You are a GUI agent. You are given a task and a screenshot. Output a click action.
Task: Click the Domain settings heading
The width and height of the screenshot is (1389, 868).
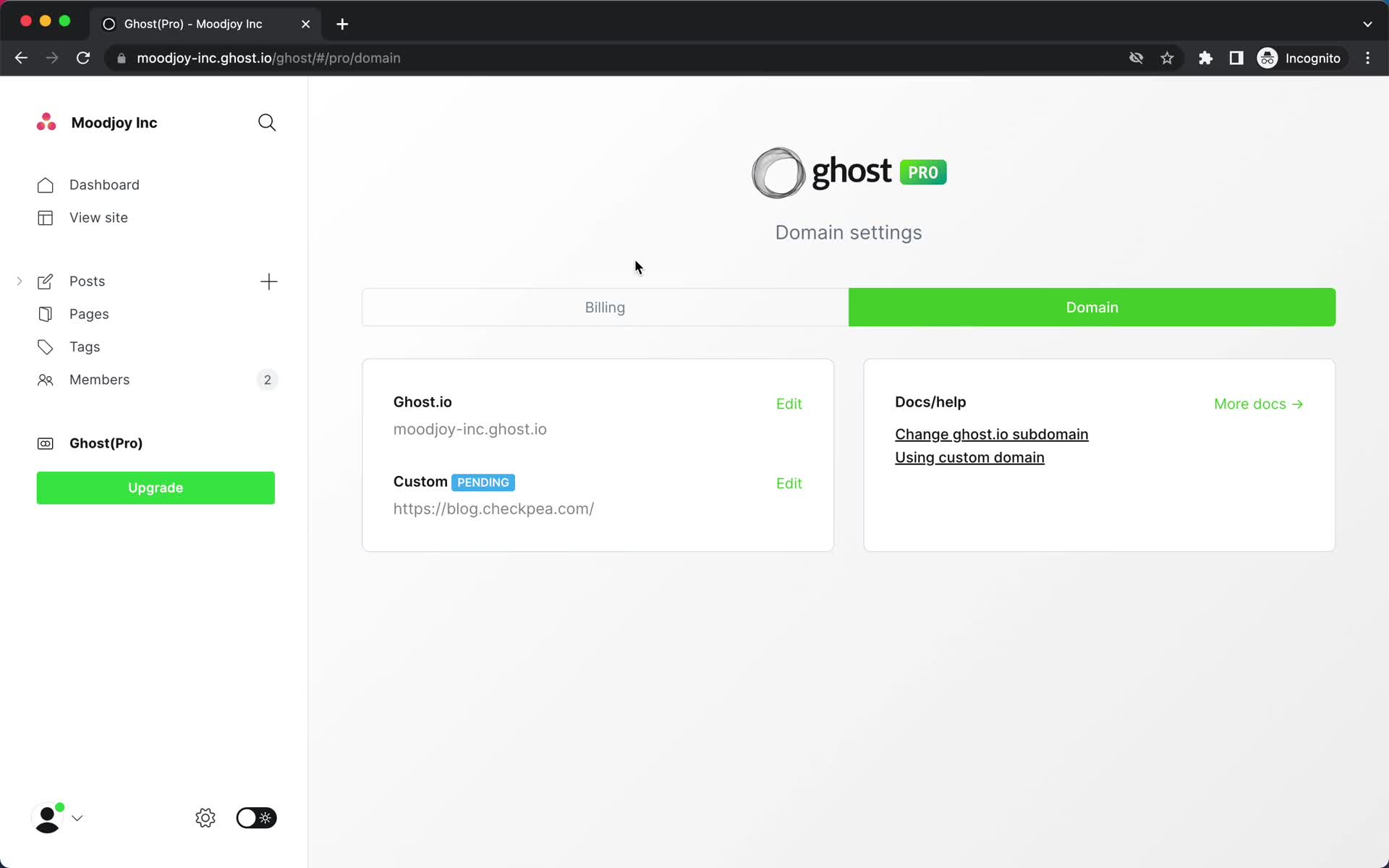click(849, 232)
